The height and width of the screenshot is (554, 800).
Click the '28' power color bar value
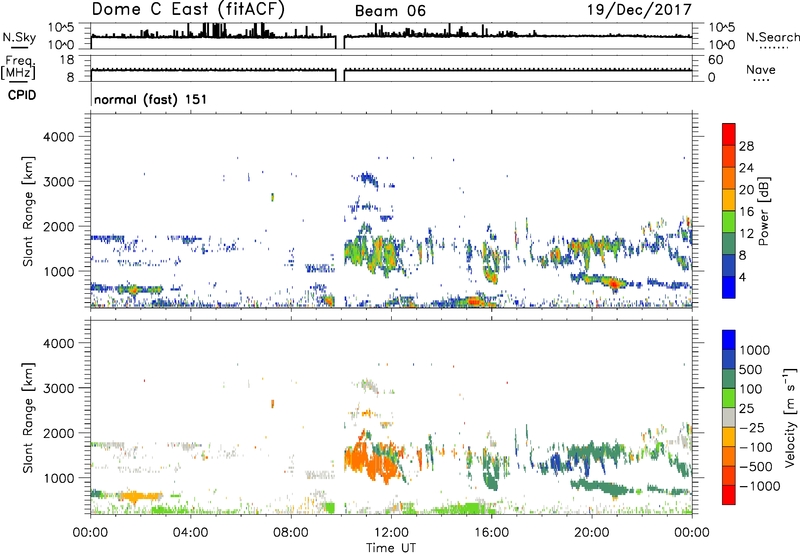click(x=746, y=146)
